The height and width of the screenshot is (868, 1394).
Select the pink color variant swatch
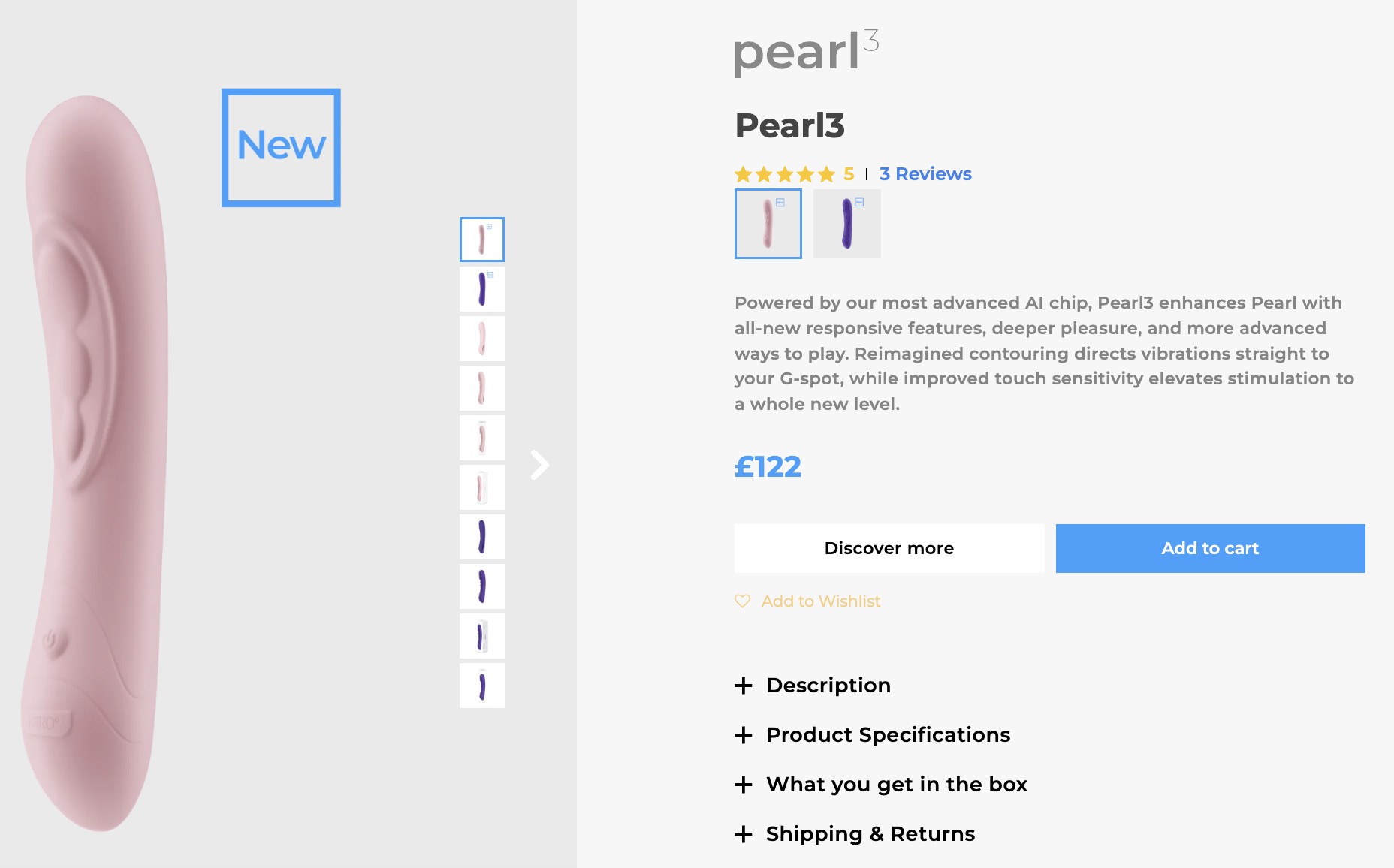point(768,224)
